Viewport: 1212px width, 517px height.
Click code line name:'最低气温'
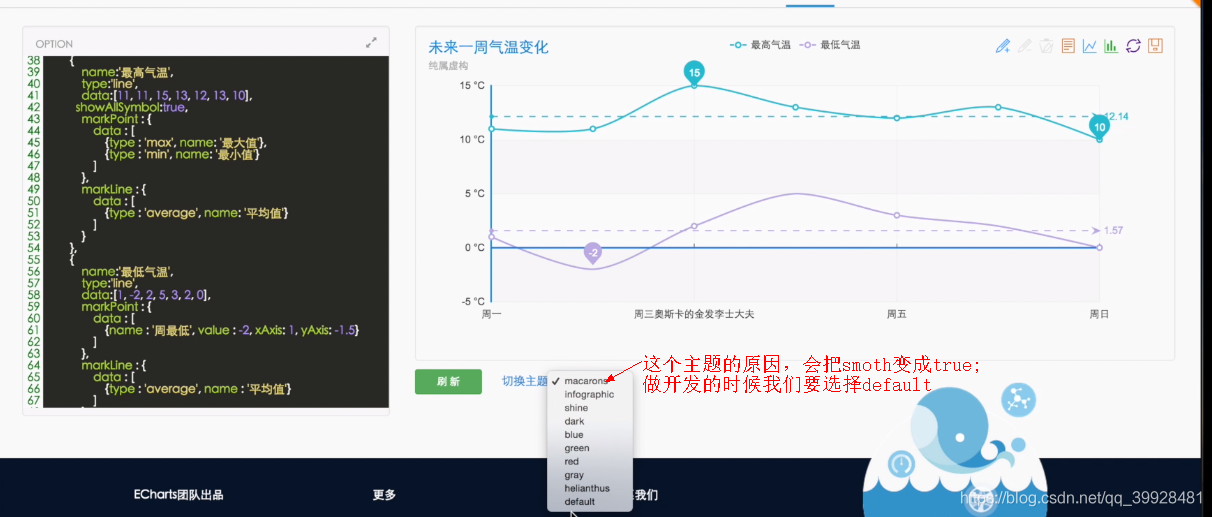pyautogui.click(x=127, y=271)
